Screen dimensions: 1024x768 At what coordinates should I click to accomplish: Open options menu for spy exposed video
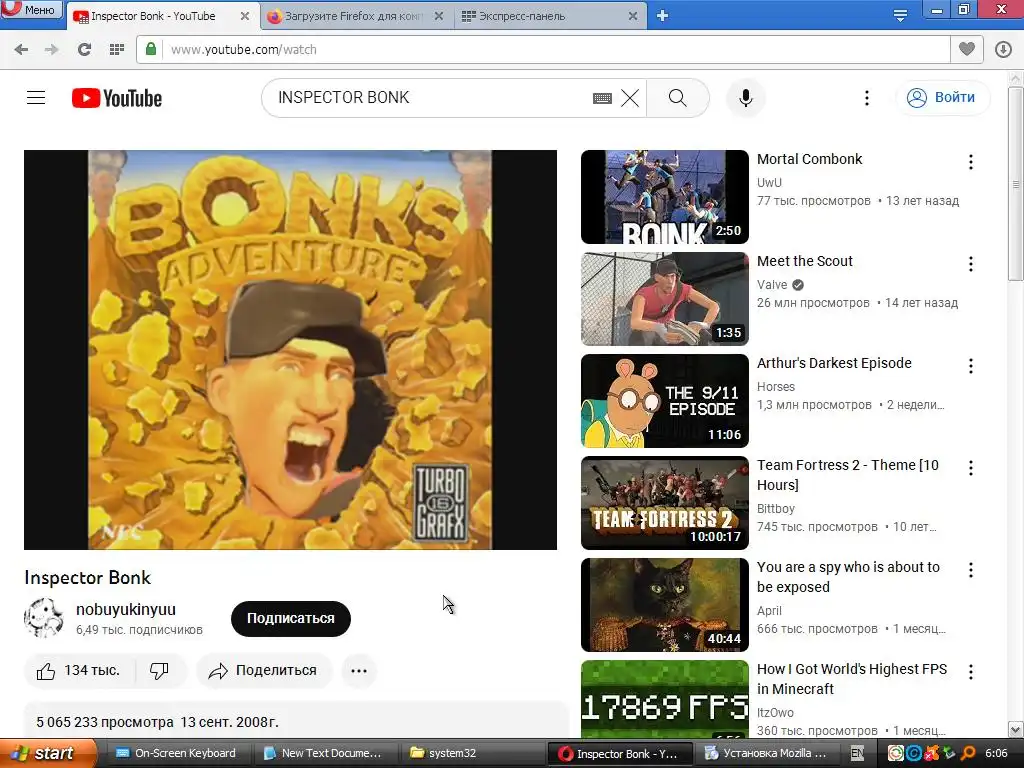click(x=970, y=570)
